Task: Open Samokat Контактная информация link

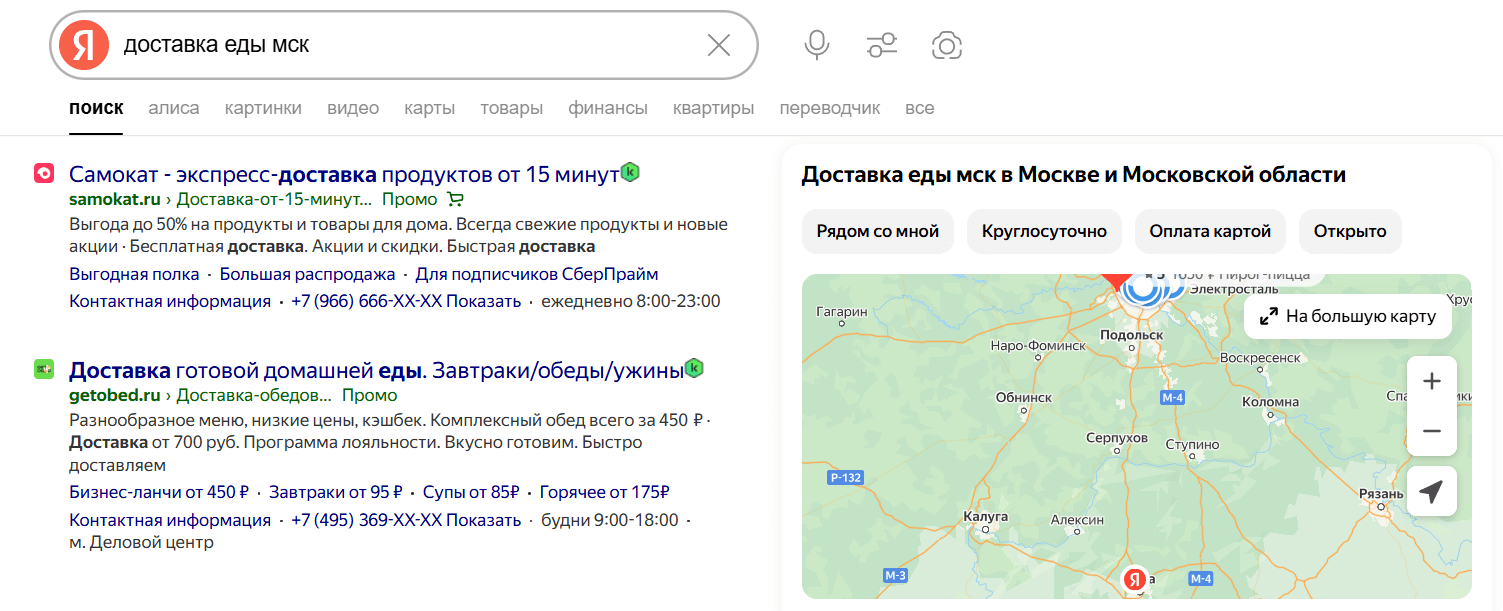Action: [170, 301]
